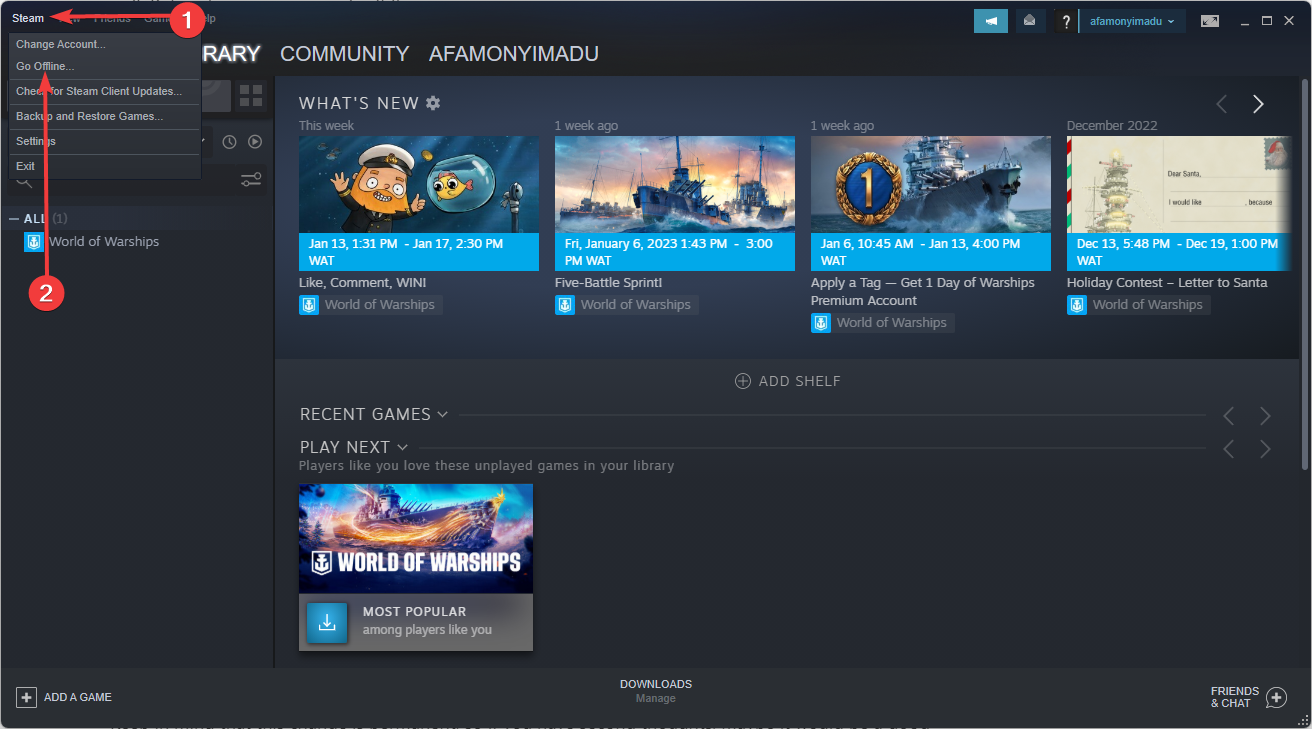Click Most Popular among players like you
Image resolution: width=1312 pixels, height=729 pixels.
point(427,621)
